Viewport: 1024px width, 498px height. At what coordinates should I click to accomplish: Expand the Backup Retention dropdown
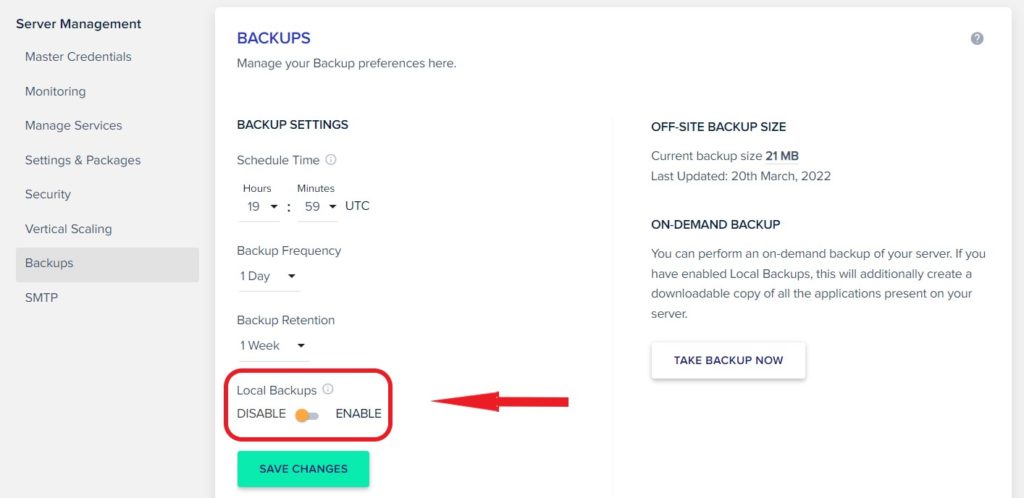273,346
